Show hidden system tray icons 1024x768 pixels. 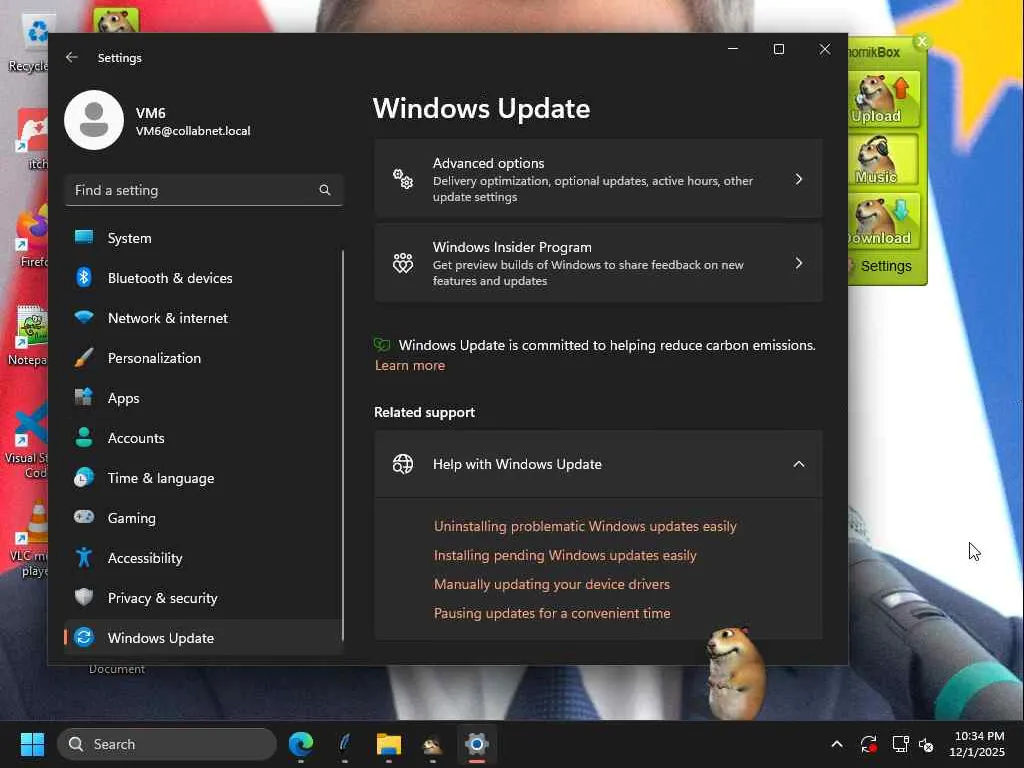(837, 744)
